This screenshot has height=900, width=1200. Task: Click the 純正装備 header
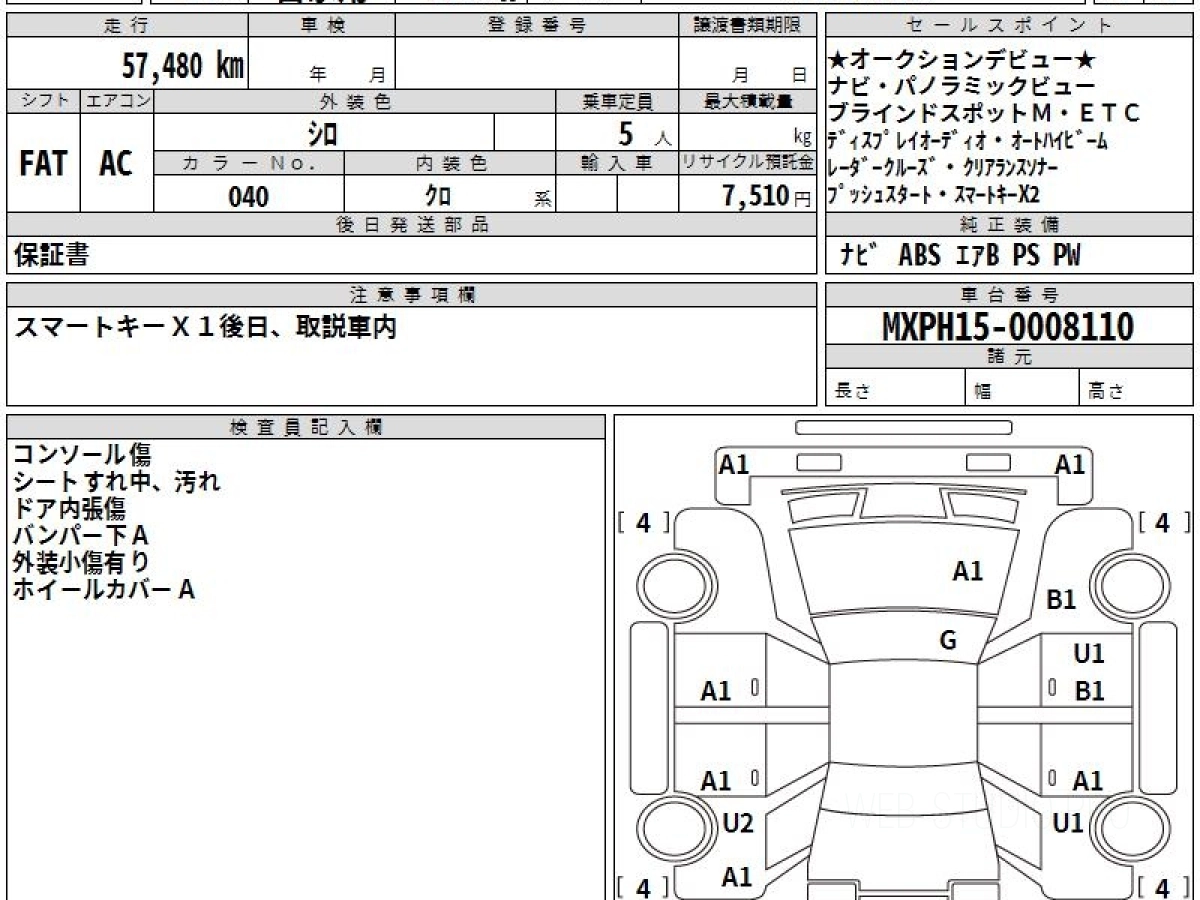pos(1010,225)
